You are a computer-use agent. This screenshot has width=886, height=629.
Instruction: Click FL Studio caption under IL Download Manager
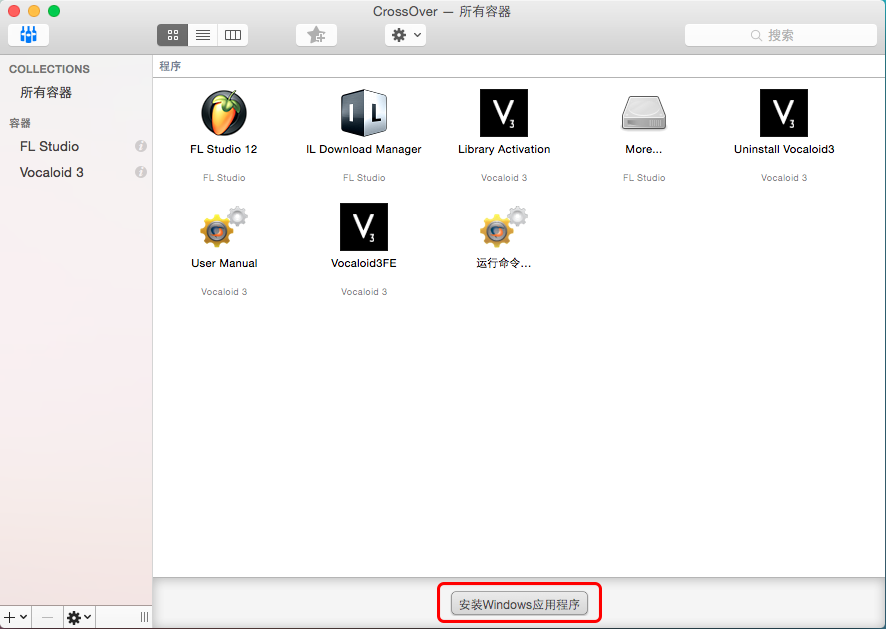(364, 177)
